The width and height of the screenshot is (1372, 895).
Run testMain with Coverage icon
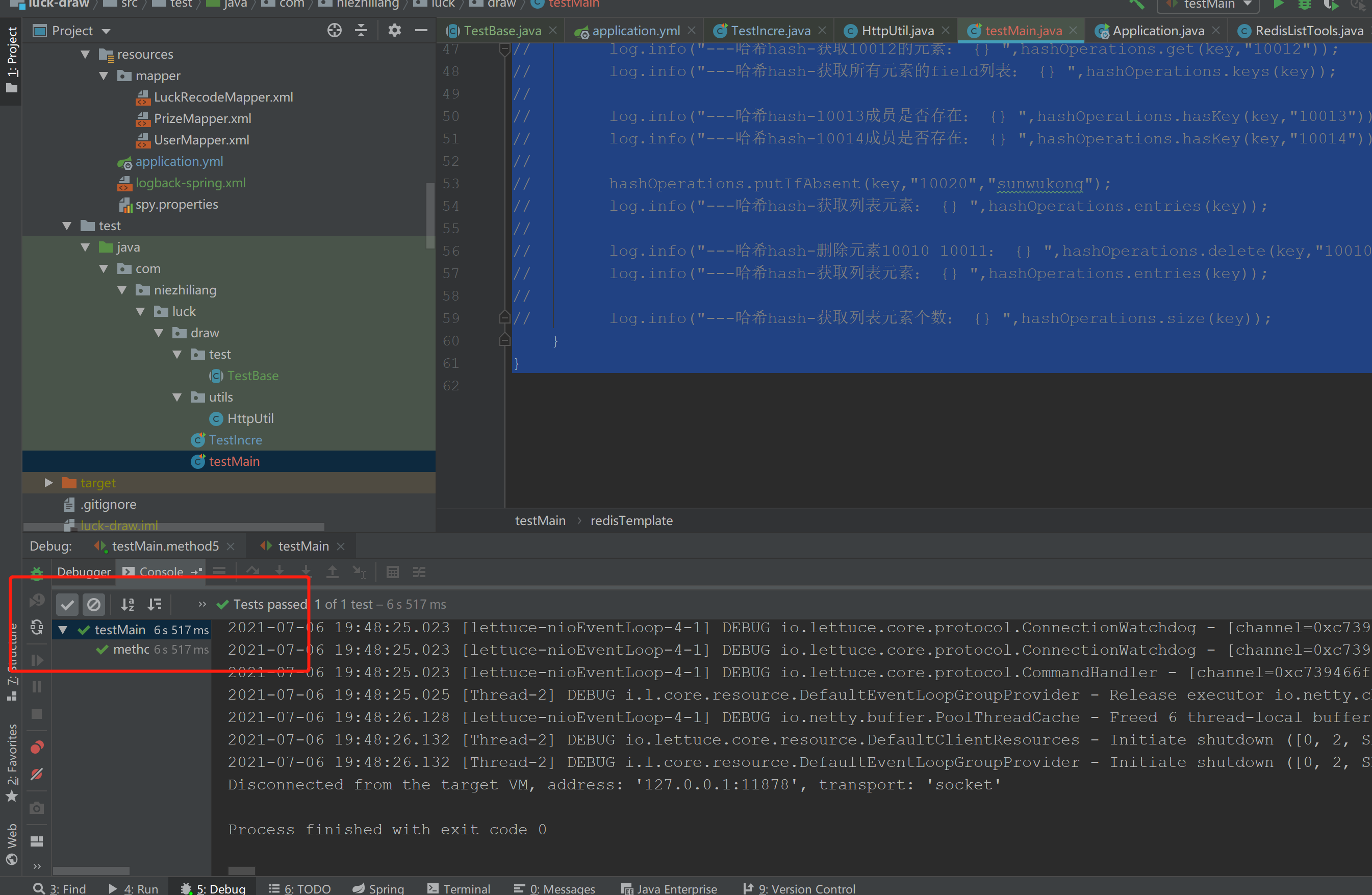(1332, 5)
